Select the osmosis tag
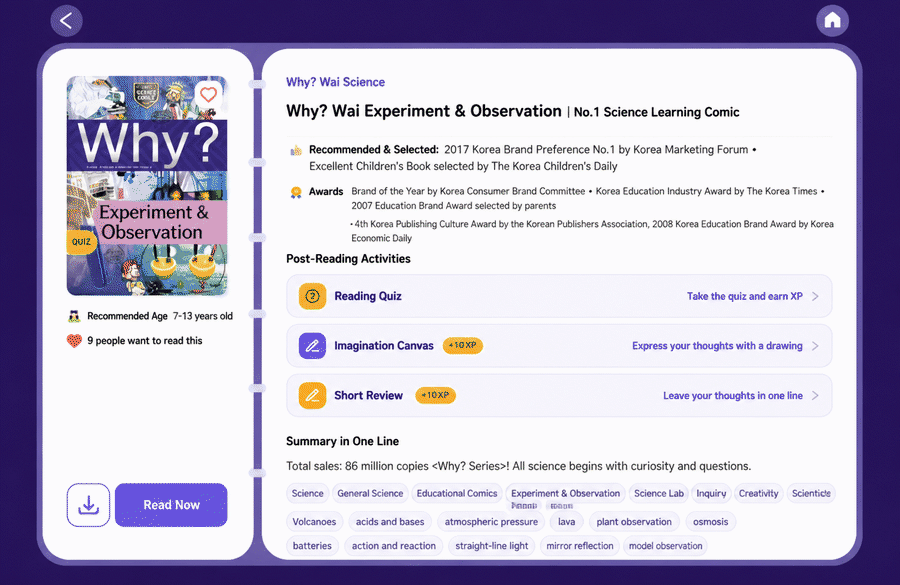Viewport: 900px width, 585px height. pyautogui.click(x=711, y=522)
